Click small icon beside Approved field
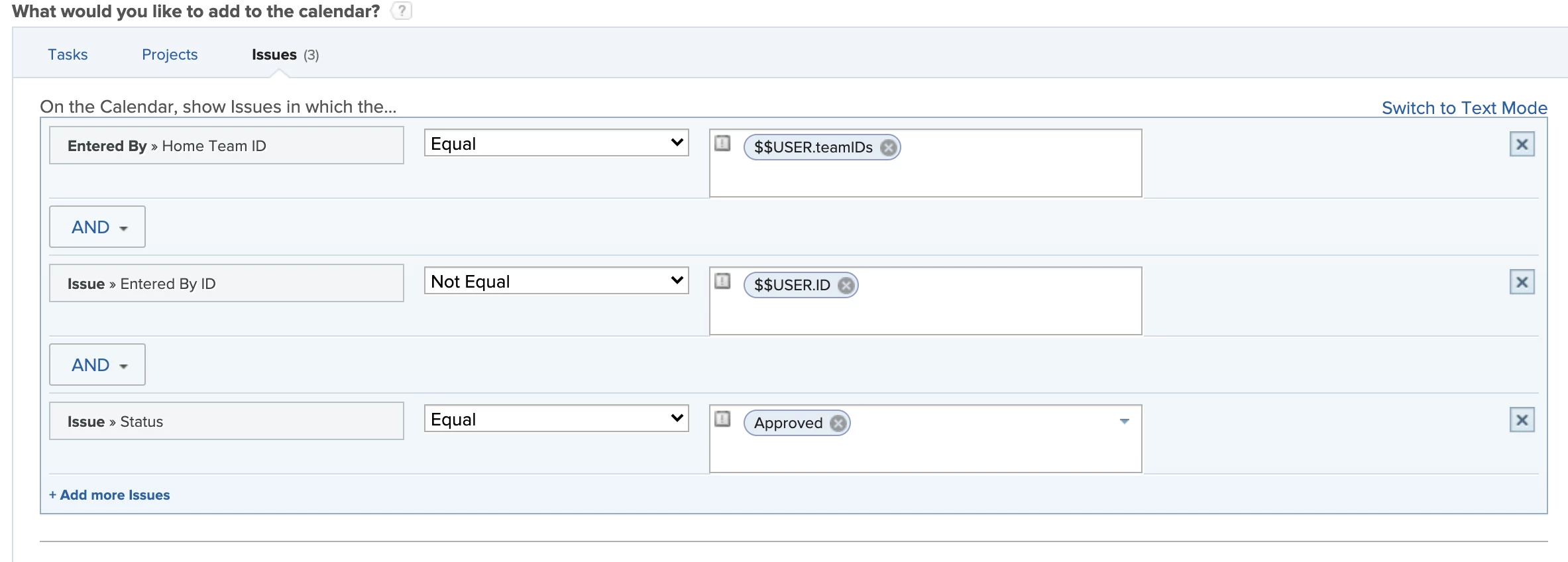The height and width of the screenshot is (562, 1568). click(x=722, y=419)
